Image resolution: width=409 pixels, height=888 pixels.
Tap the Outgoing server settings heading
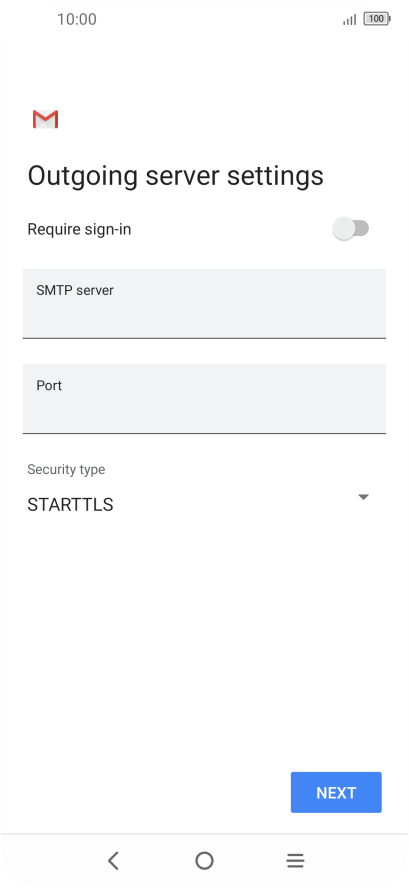coord(176,176)
